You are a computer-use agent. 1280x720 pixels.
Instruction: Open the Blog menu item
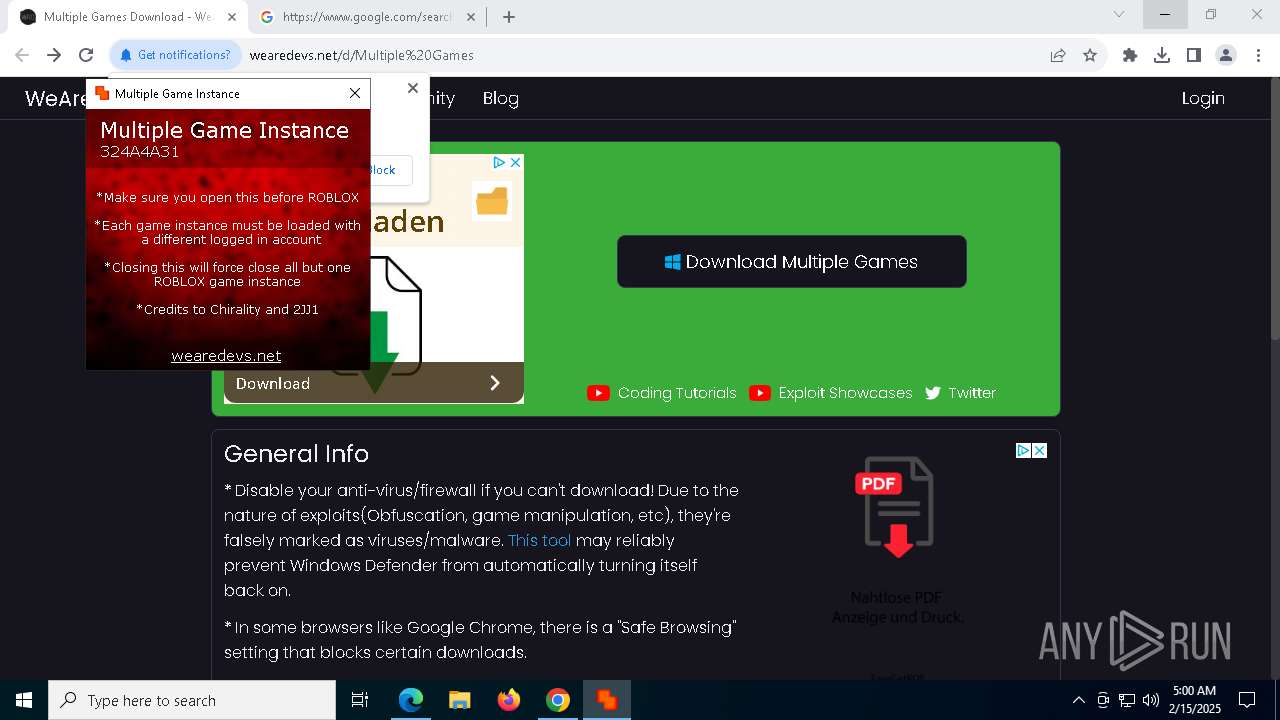500,98
